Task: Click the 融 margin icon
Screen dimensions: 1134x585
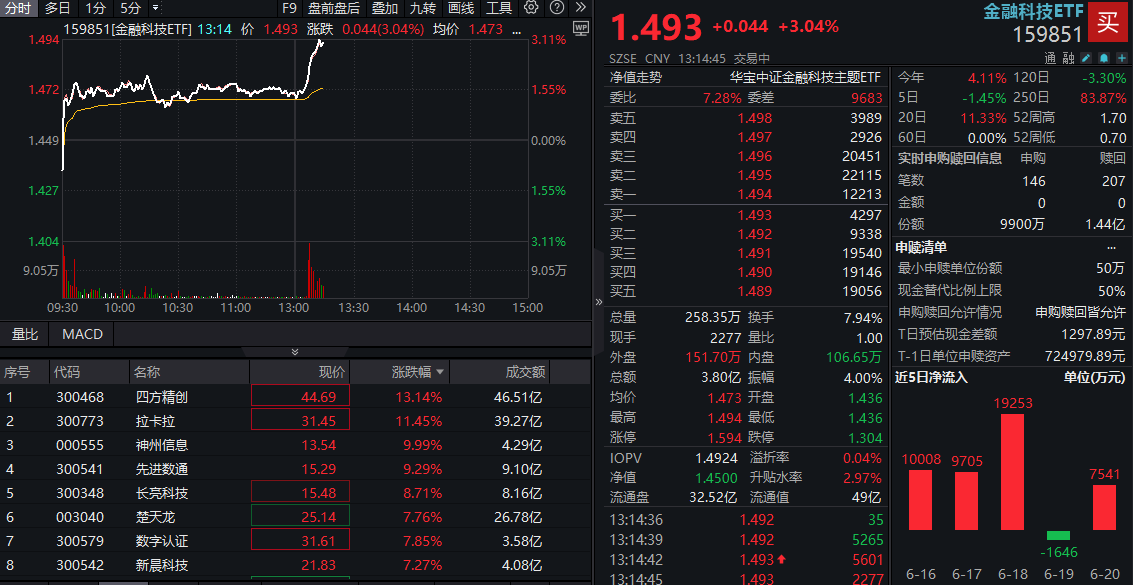Action: 1069,58
